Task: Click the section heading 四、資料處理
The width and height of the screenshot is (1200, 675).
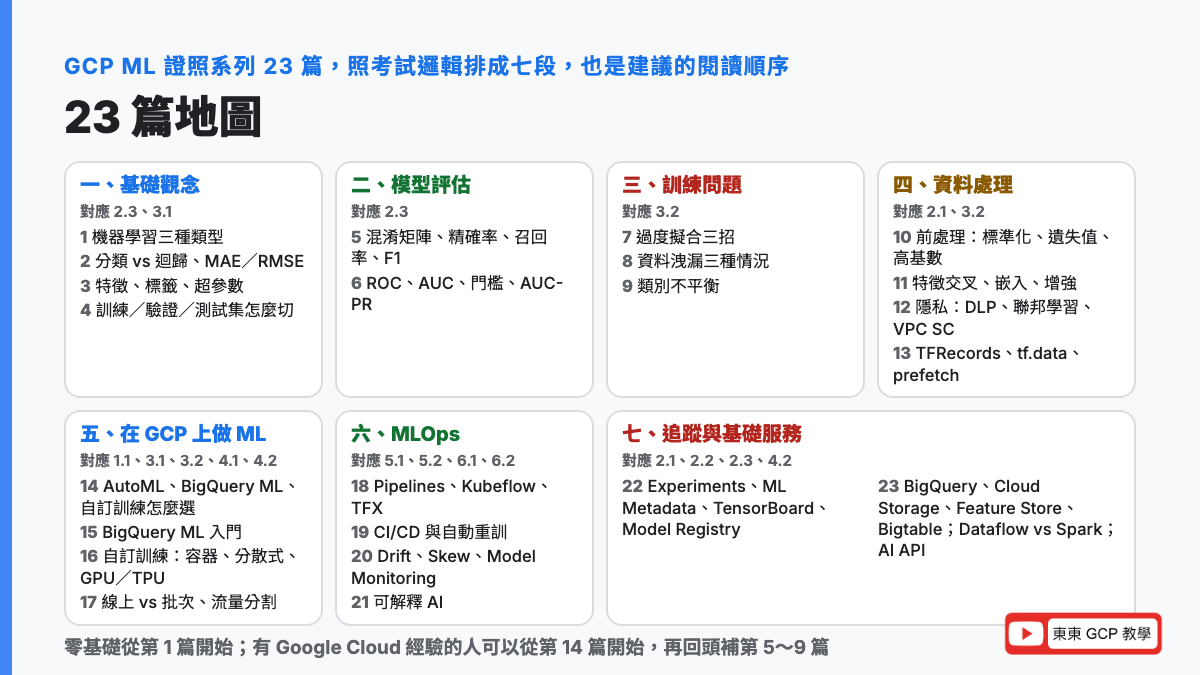Action: [x=953, y=185]
